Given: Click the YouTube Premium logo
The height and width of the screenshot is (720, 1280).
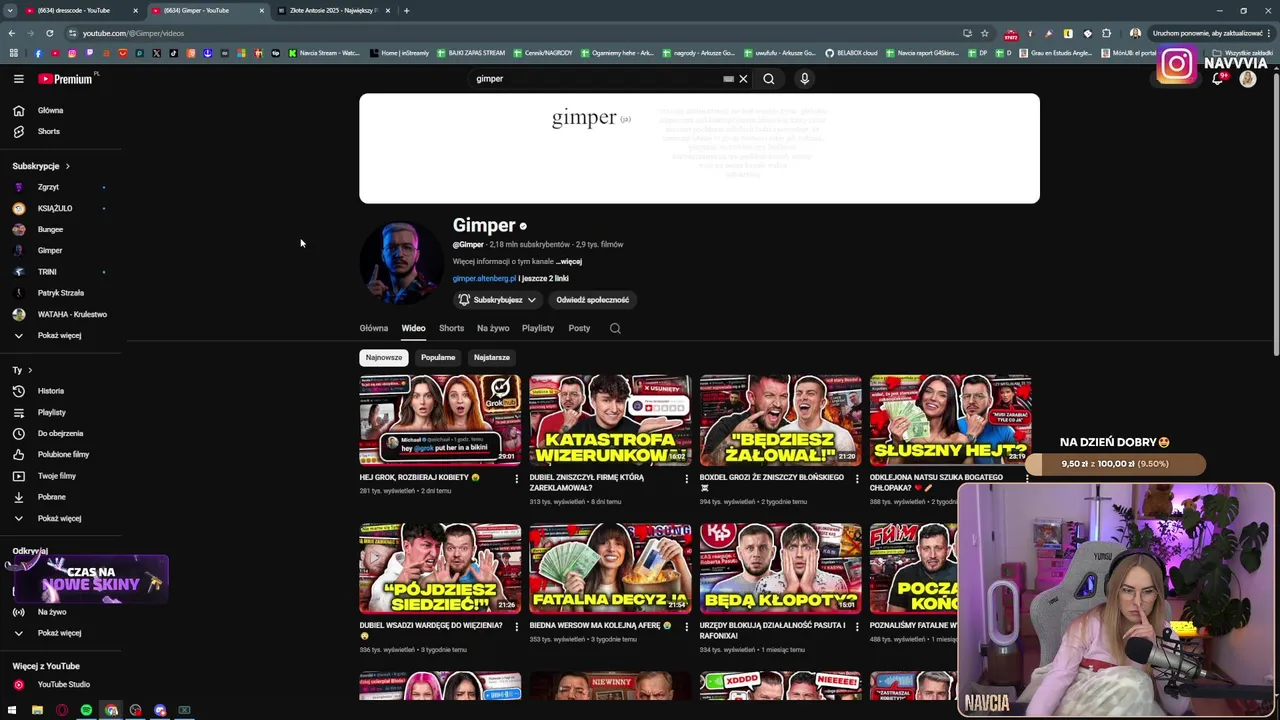Looking at the screenshot, I should coord(66,79).
